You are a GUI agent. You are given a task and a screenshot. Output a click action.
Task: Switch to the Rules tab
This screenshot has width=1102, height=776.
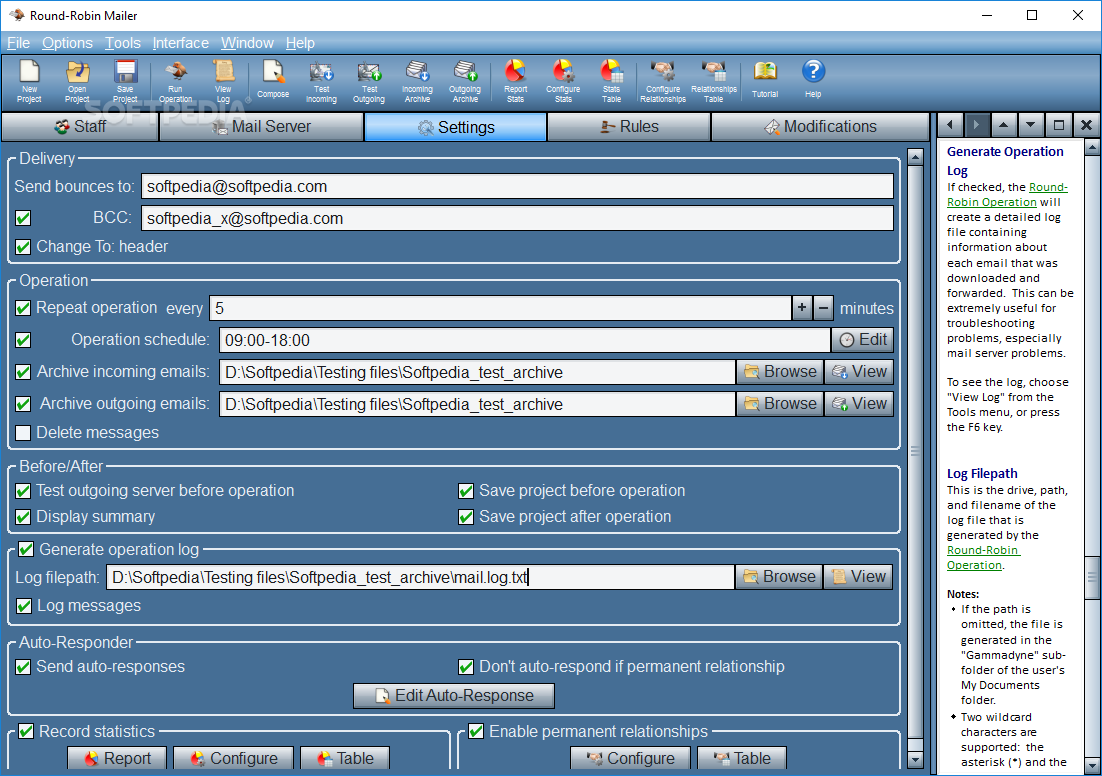click(629, 127)
